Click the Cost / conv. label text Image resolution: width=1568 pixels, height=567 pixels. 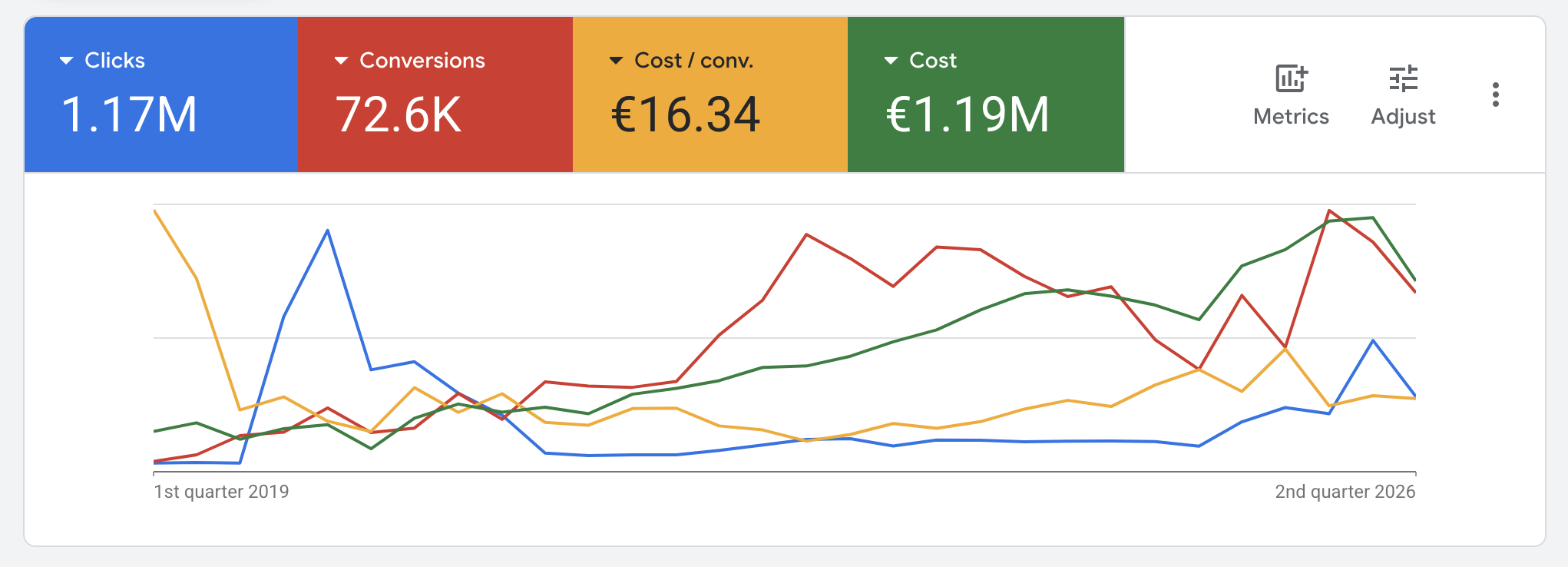(x=694, y=60)
